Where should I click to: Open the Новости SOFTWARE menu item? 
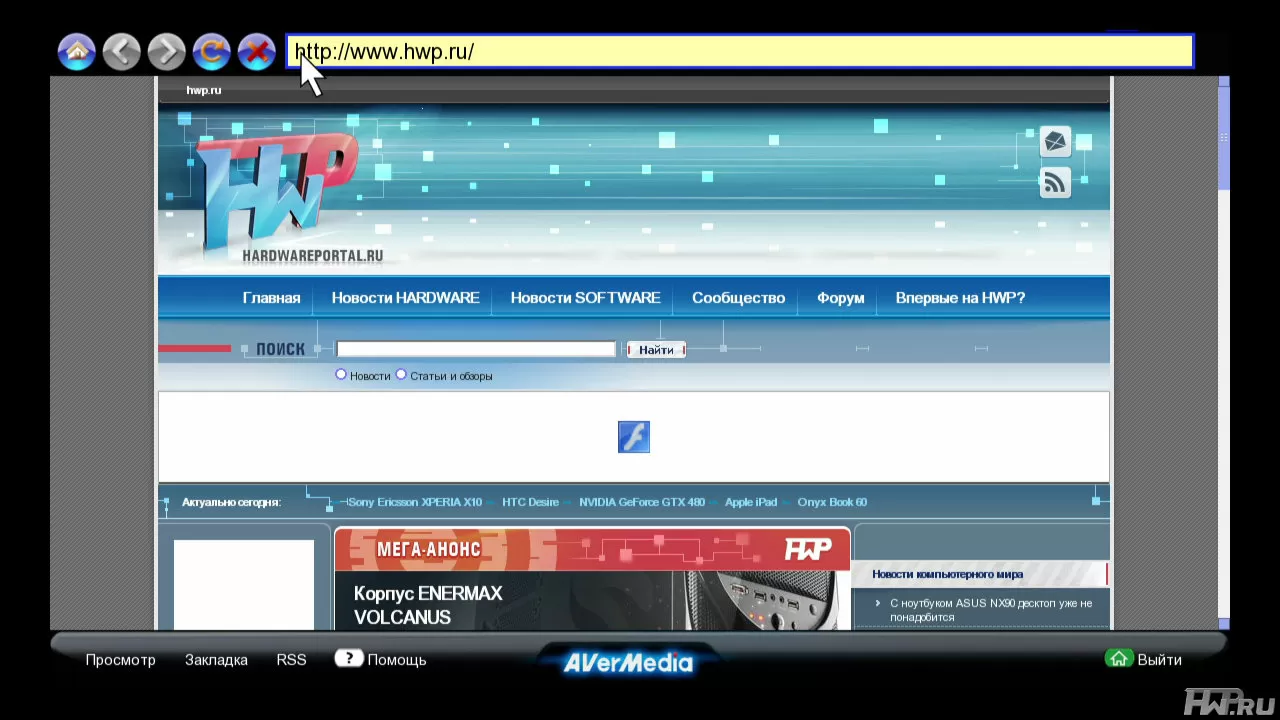tap(585, 298)
